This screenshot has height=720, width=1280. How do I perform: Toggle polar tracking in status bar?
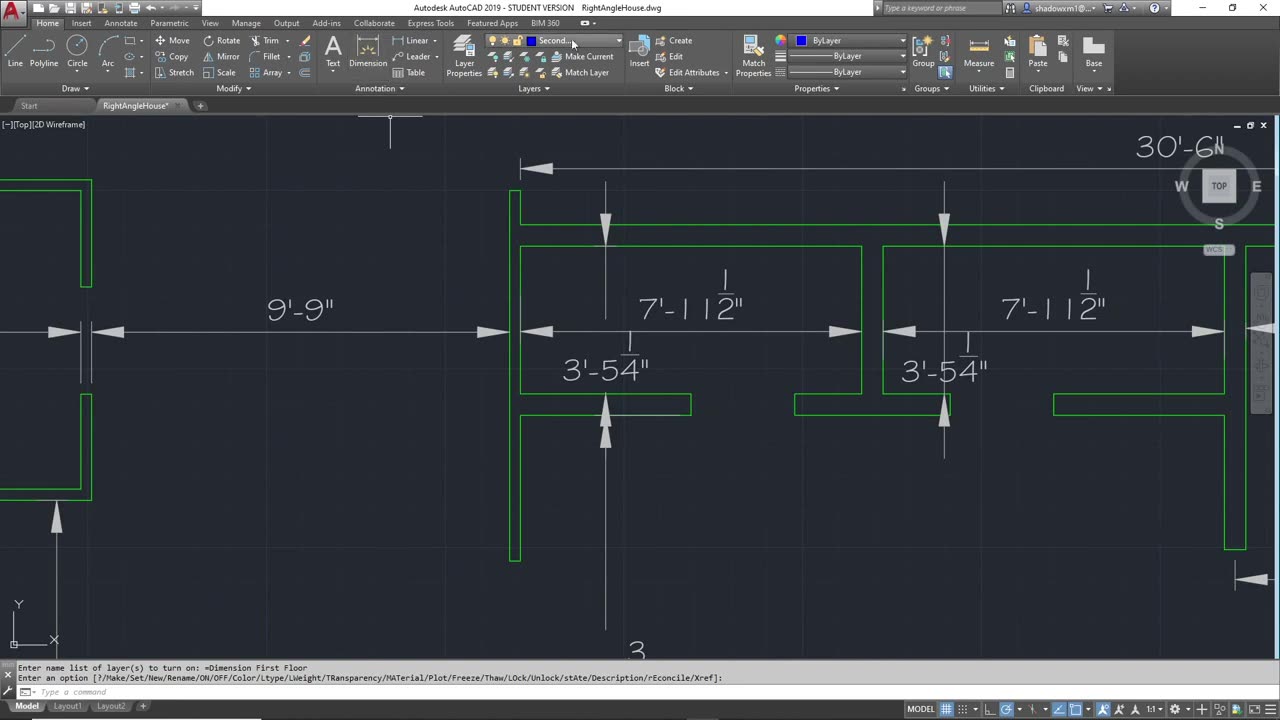(x=1006, y=709)
